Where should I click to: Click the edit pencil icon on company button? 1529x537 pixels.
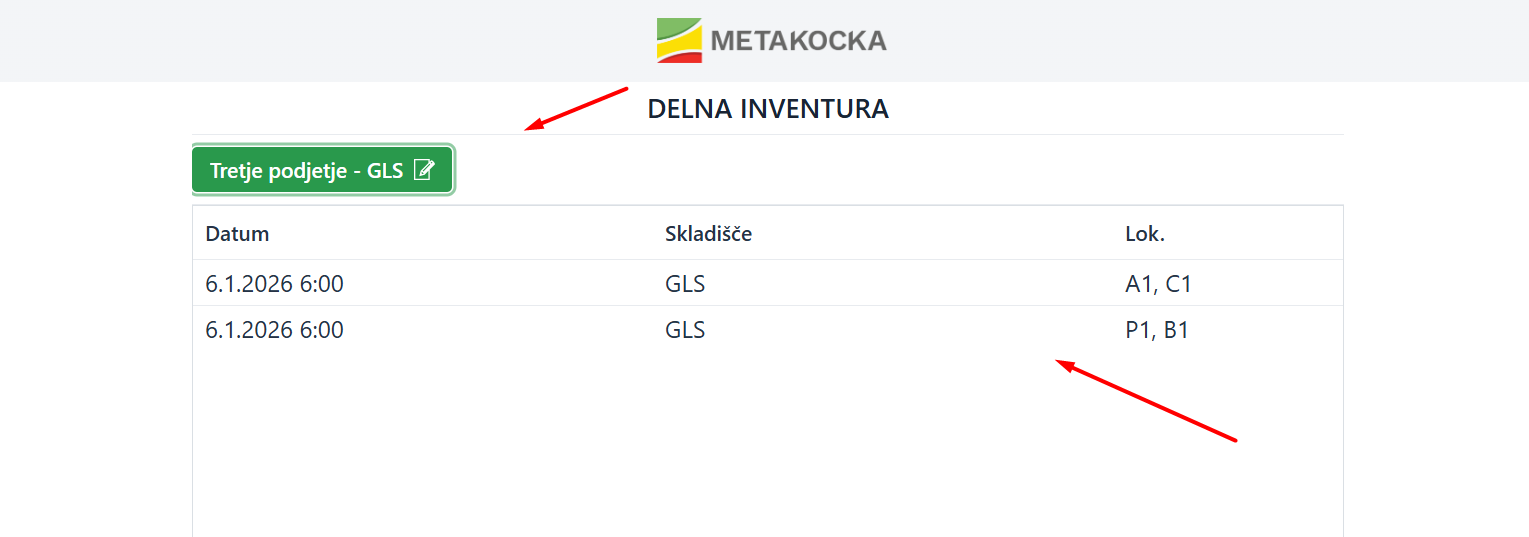pos(424,170)
